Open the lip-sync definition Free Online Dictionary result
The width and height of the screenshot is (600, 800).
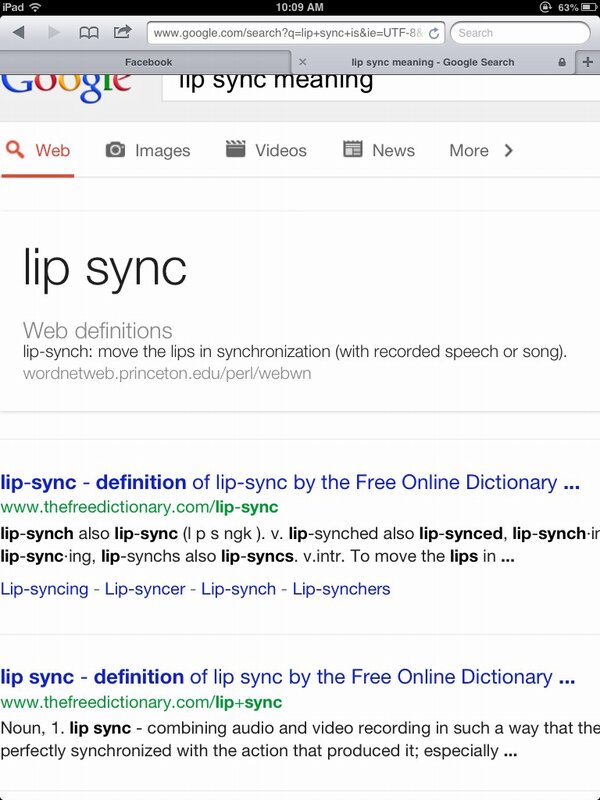pyautogui.click(x=290, y=482)
